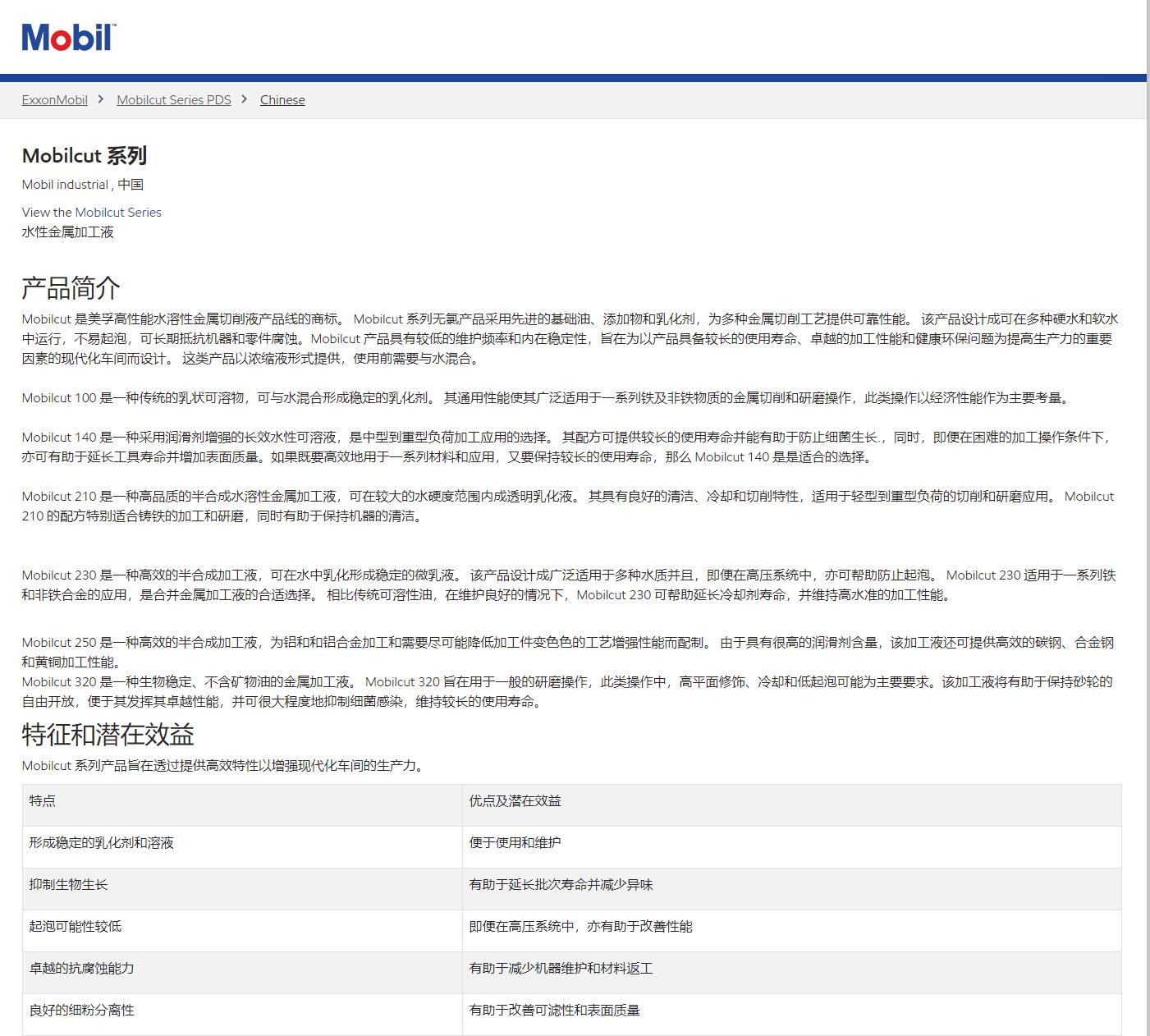Click the 优点及潜在效益 table header cell
Image resolution: width=1150 pixels, height=1036 pixels.
(791, 805)
